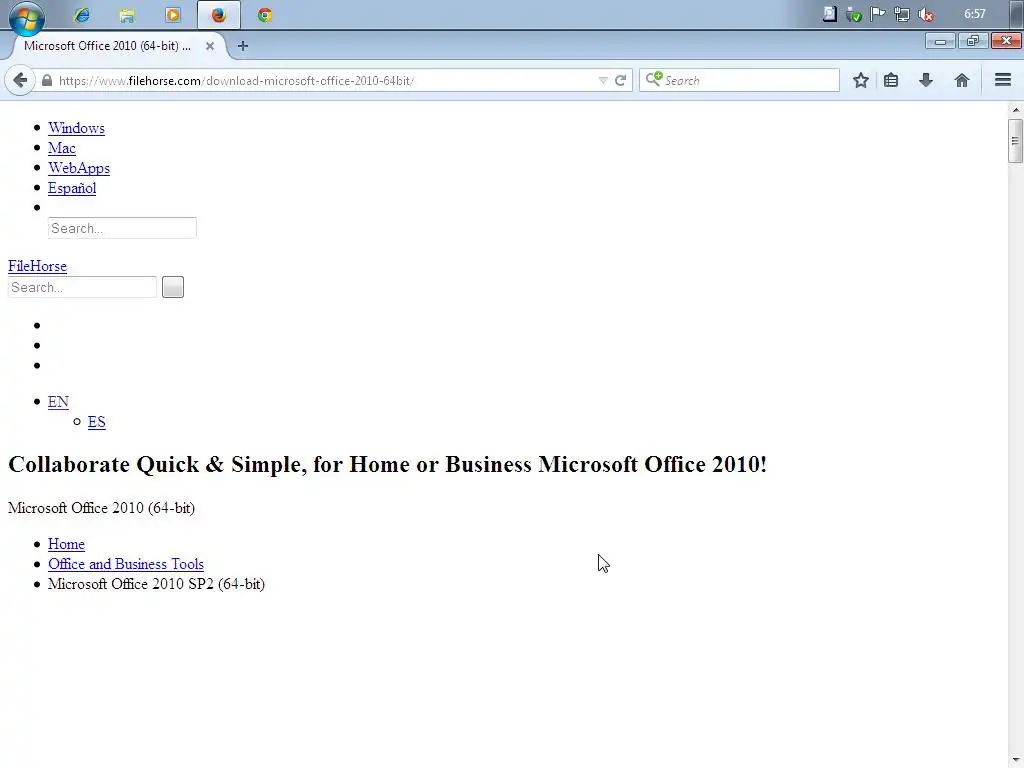
Task: Show bookmarks list icon
Action: coord(891,80)
